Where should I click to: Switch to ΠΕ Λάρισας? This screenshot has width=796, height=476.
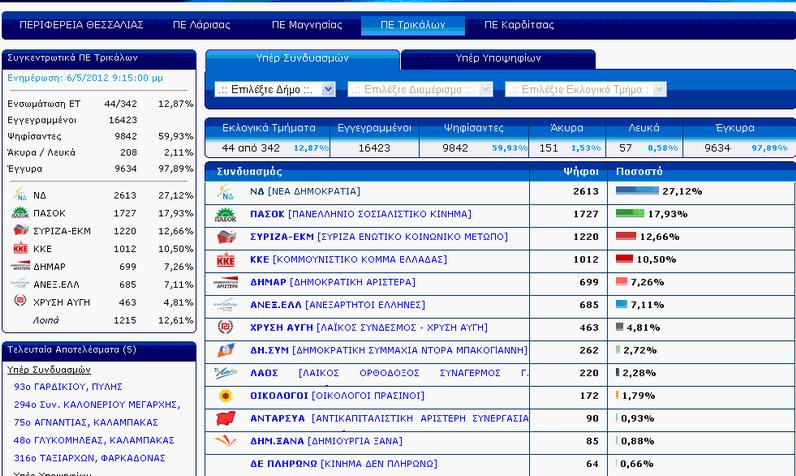point(201,24)
